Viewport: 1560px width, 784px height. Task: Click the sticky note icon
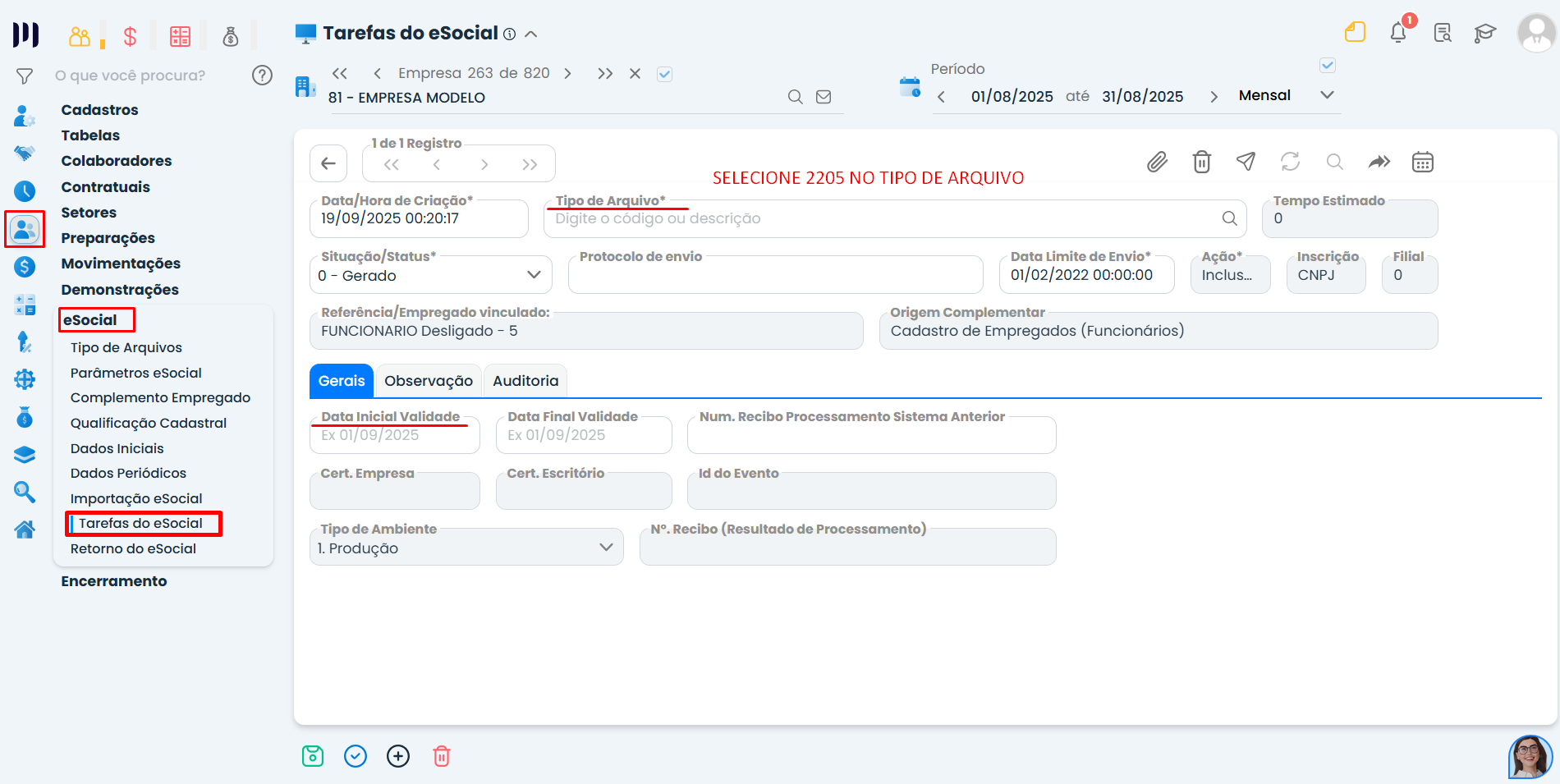coord(1355,32)
